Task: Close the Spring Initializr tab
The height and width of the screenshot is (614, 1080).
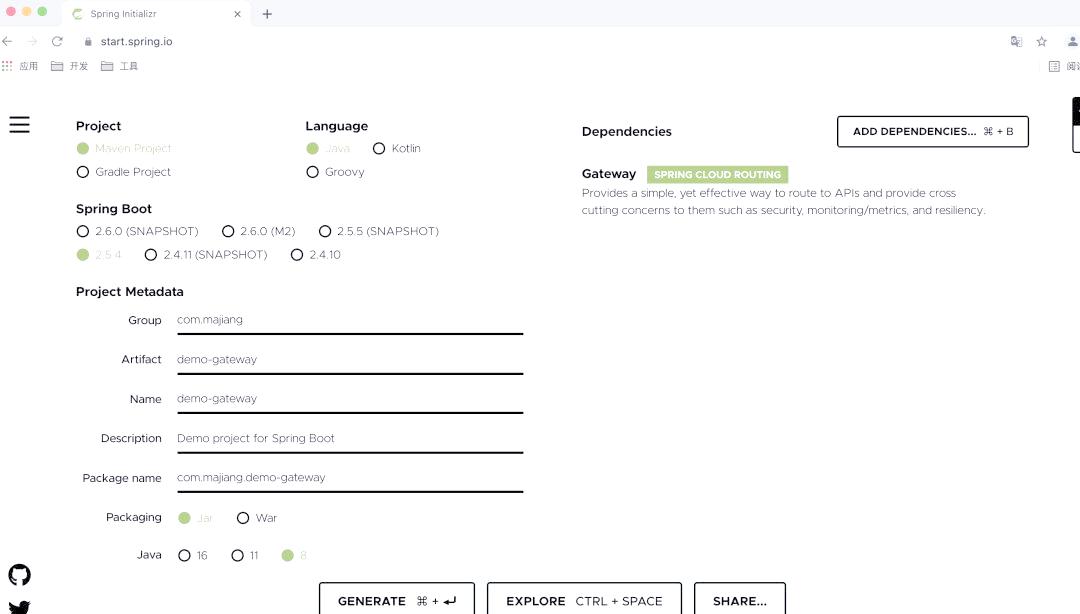Action: coord(237,14)
